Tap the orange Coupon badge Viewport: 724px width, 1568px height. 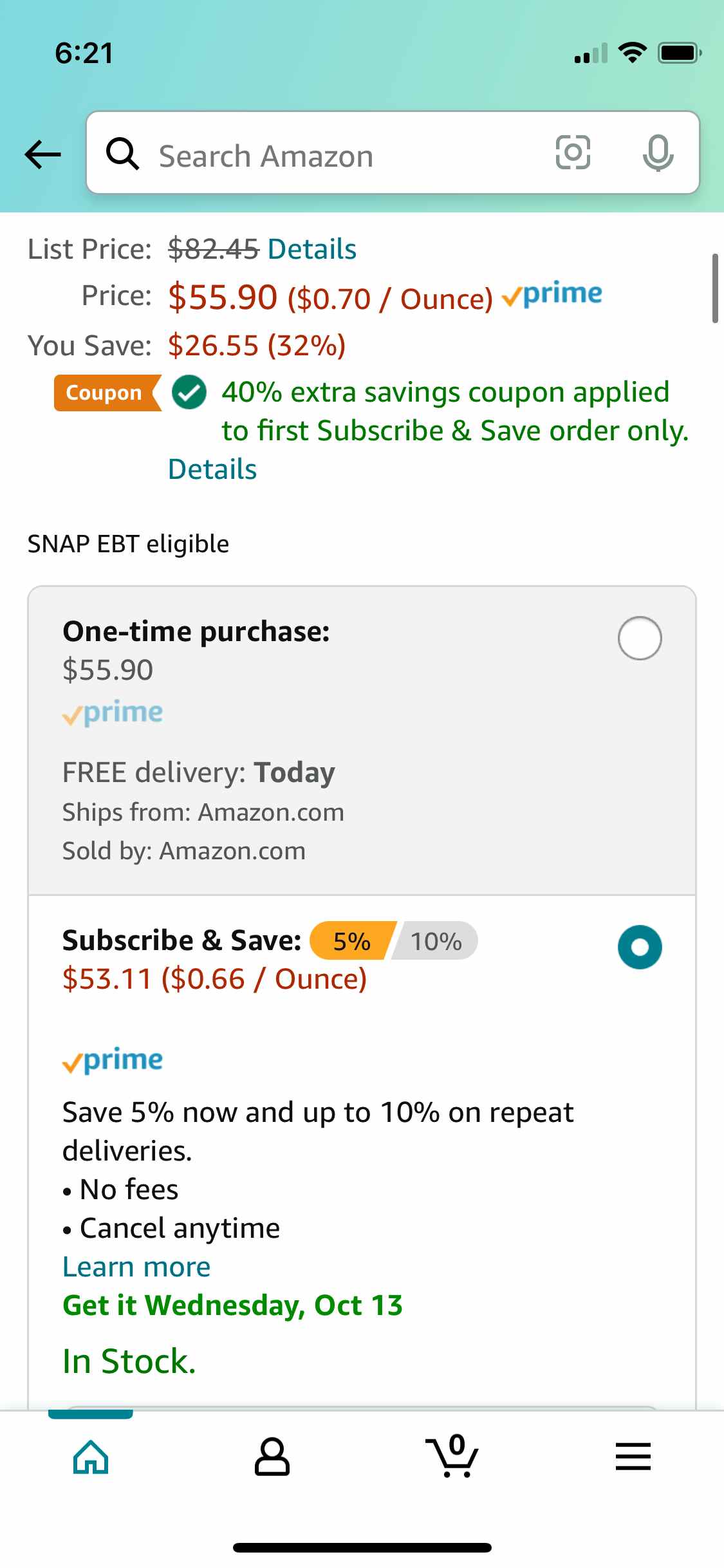click(x=107, y=393)
